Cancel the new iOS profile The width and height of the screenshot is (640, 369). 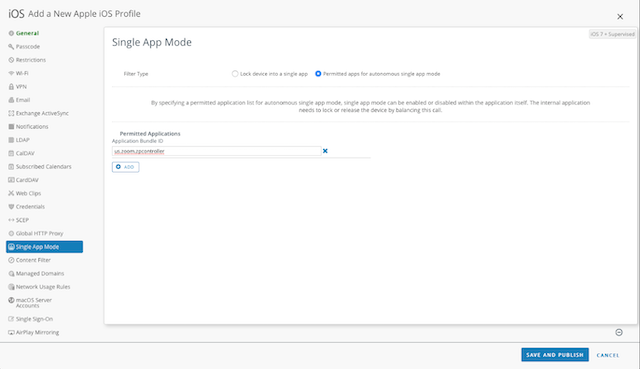click(x=608, y=355)
